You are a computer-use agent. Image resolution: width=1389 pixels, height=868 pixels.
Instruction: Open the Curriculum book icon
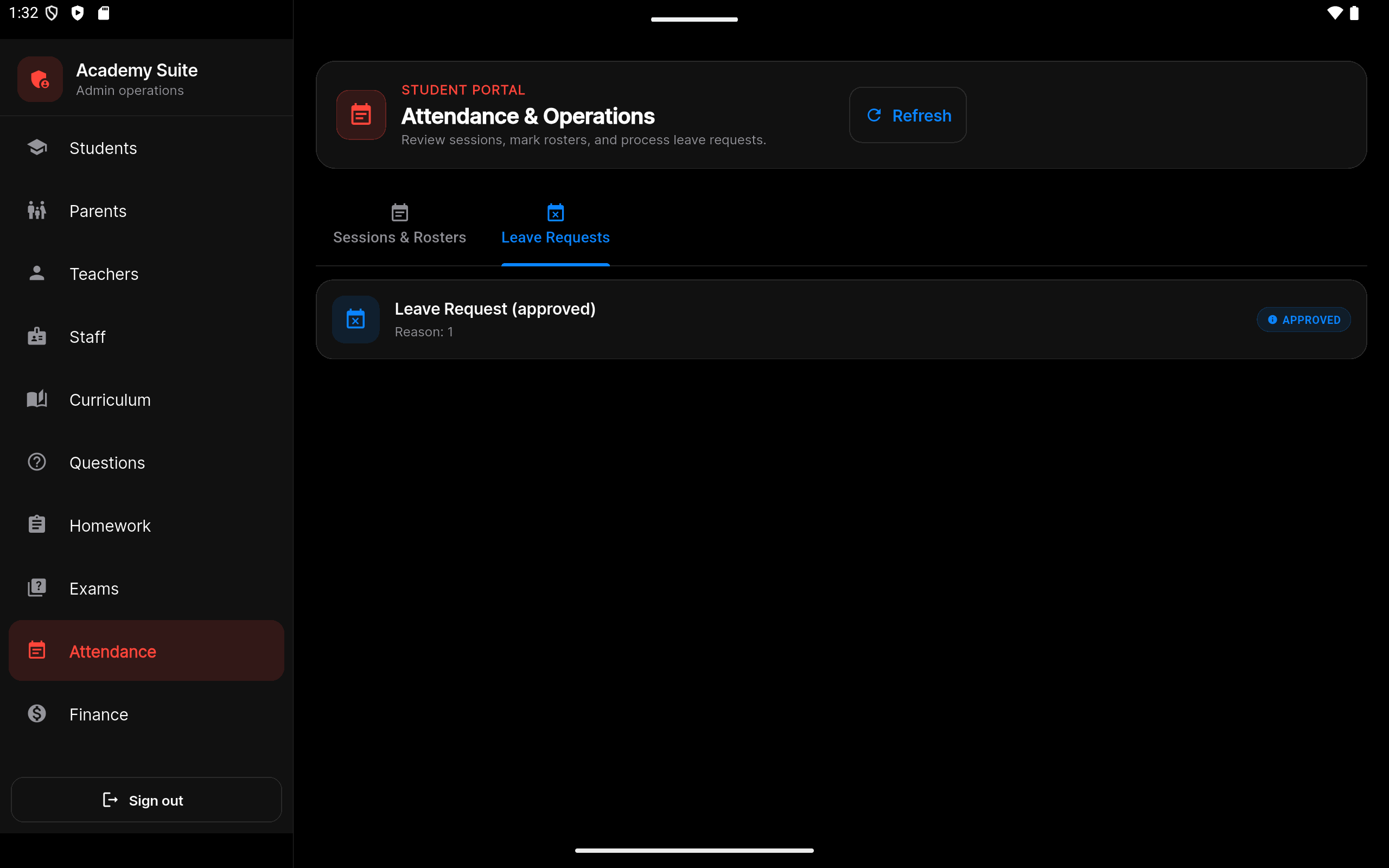coord(37,399)
